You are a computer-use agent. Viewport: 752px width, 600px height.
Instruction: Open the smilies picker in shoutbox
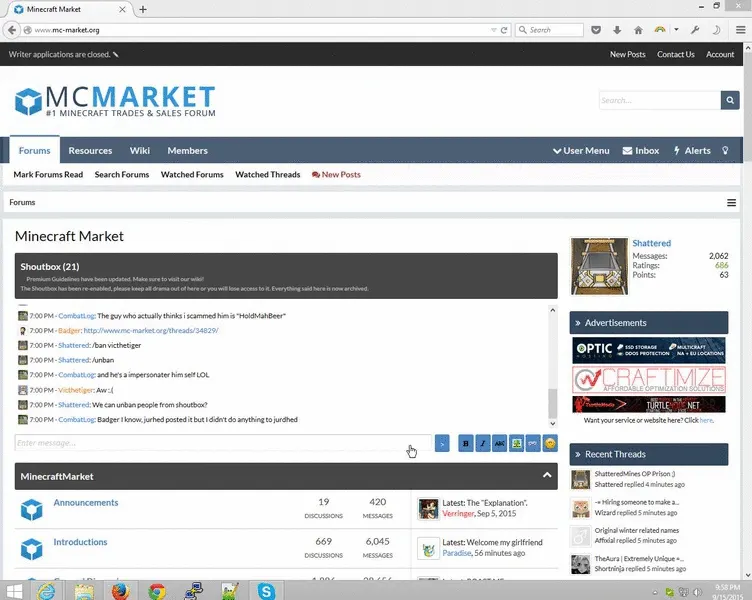550,443
